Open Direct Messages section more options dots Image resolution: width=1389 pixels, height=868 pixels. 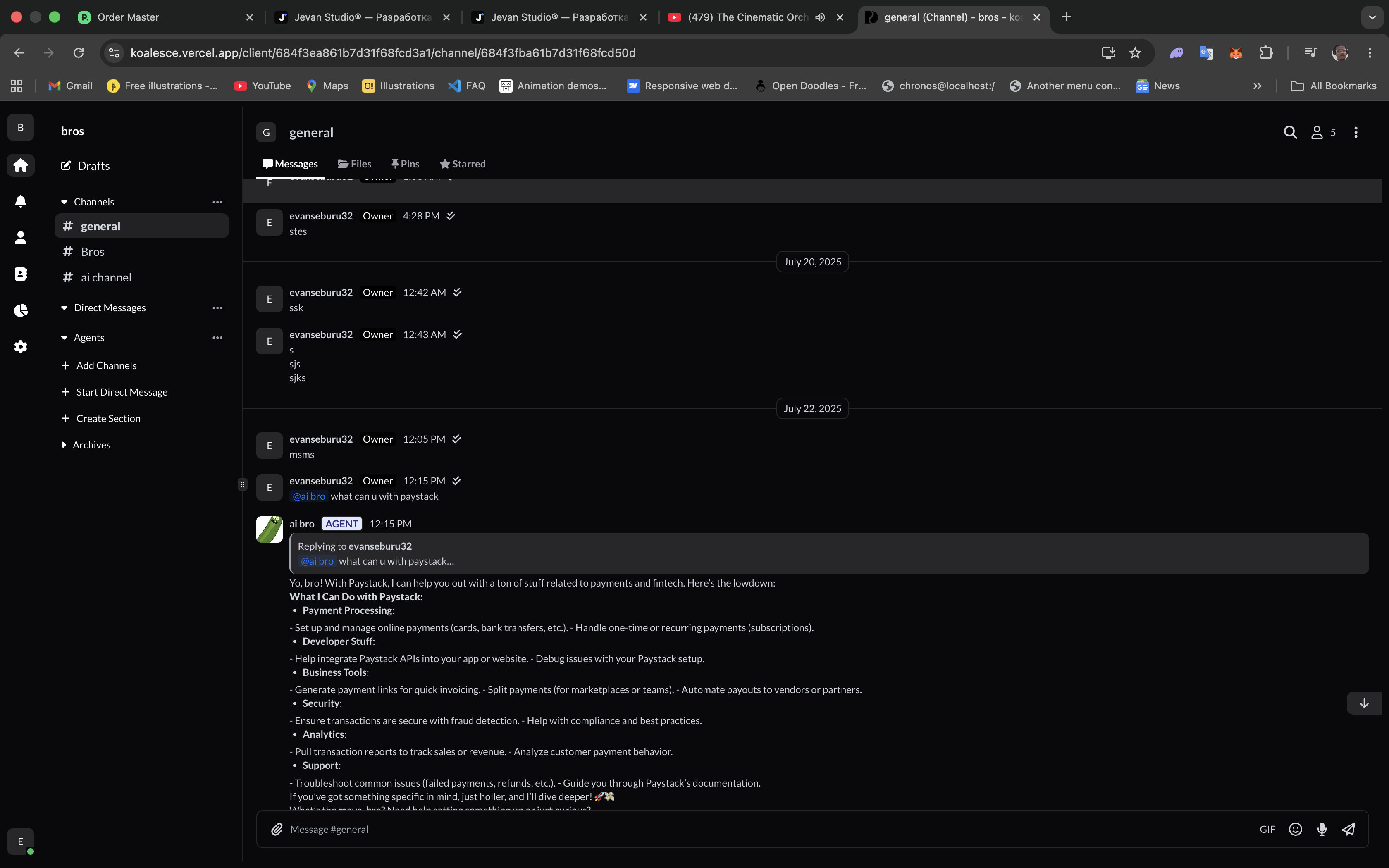click(217, 308)
